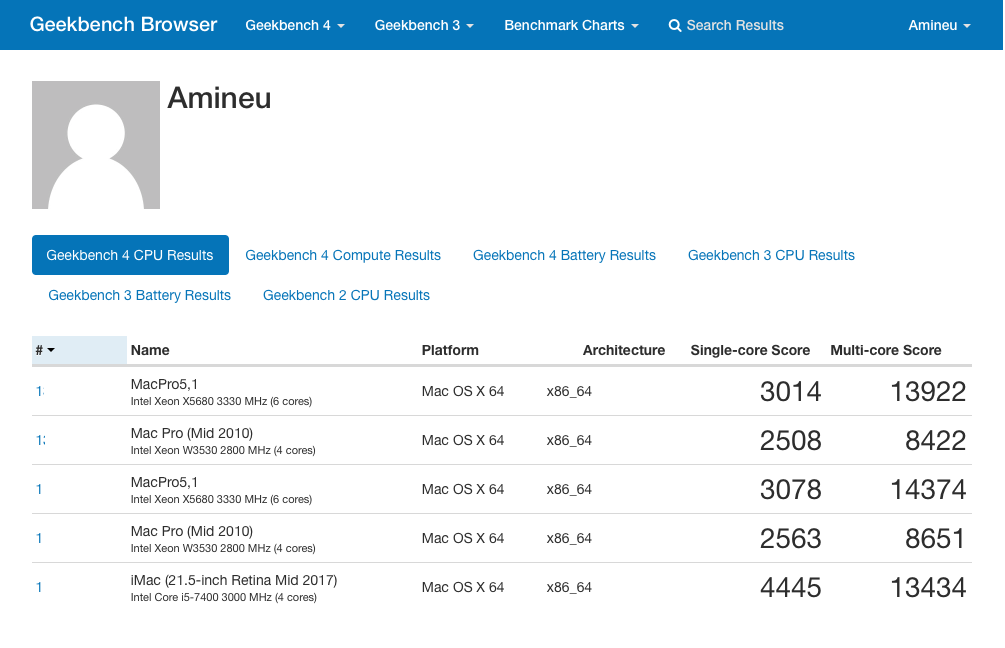Click multi-core score 8651
This screenshot has width=1005, height=648.
pos(935,538)
